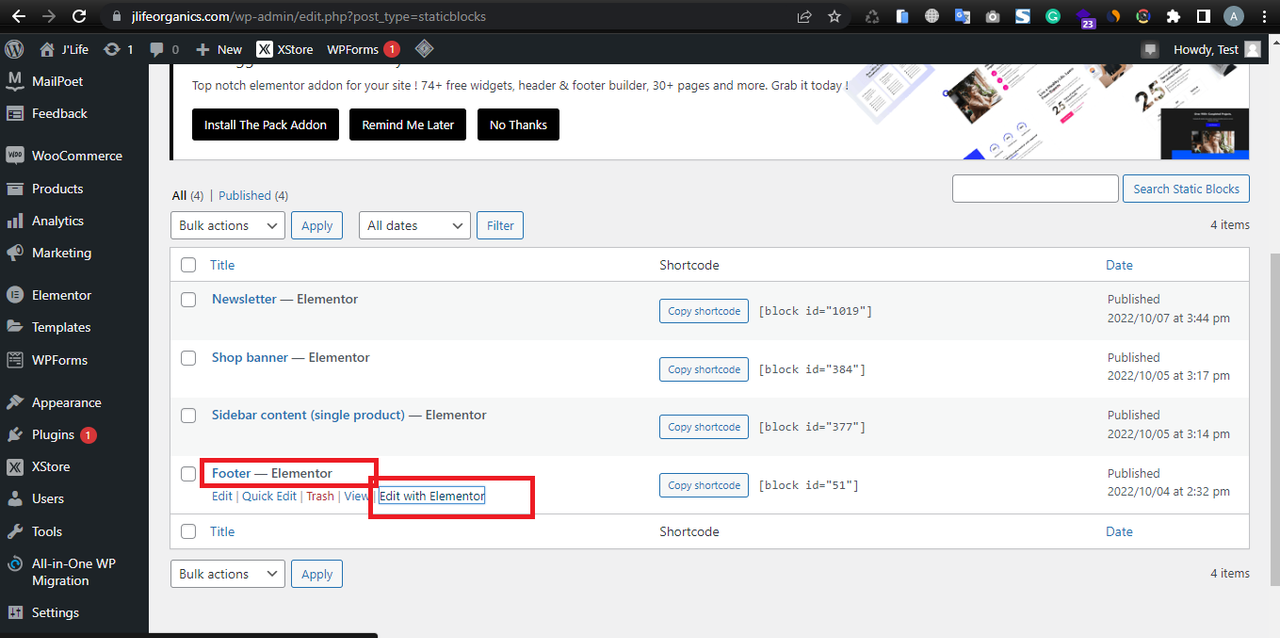Click Remind Me Later button
This screenshot has width=1280, height=638.
point(408,125)
